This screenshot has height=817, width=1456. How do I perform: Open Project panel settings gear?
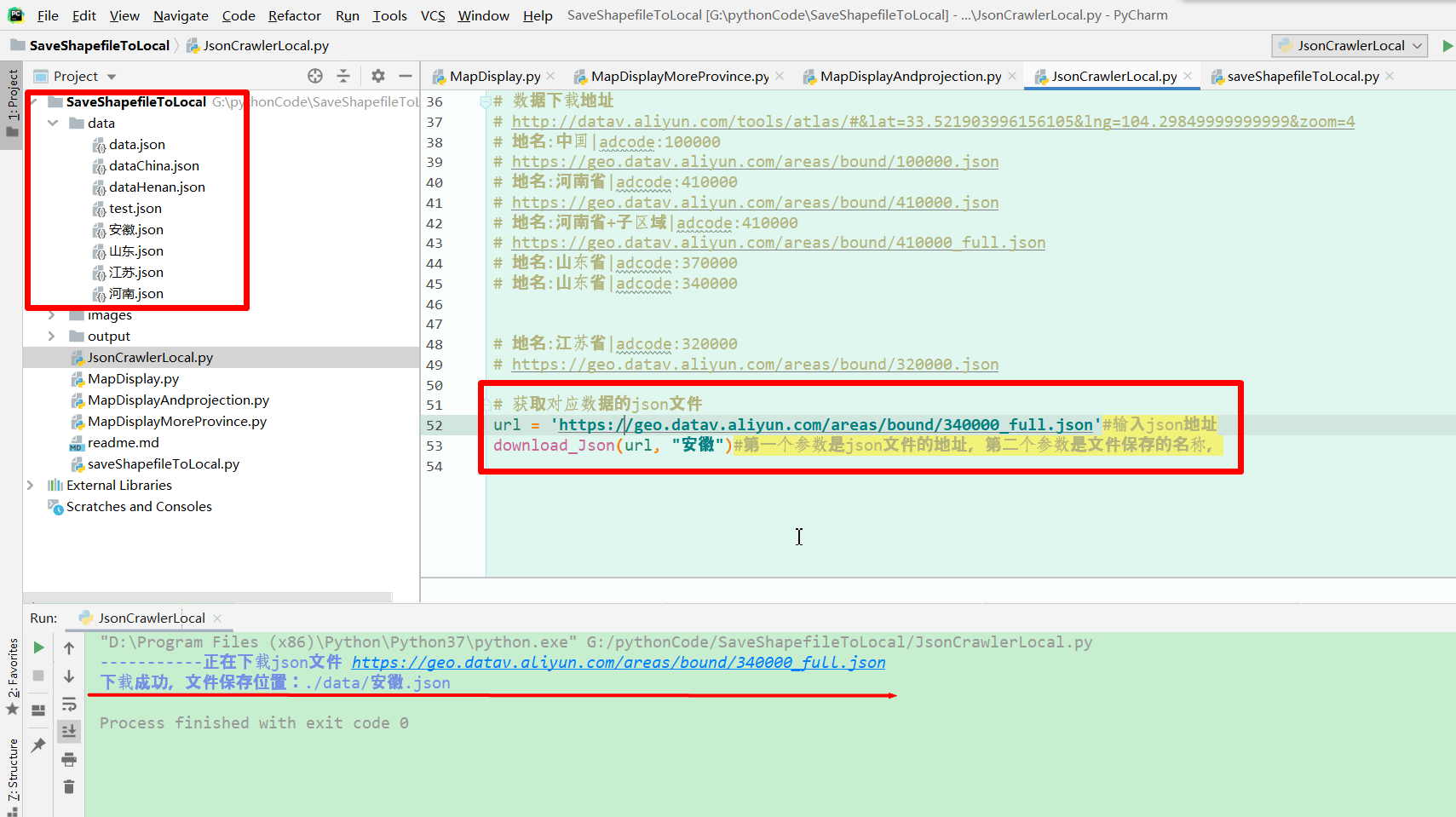point(377,76)
